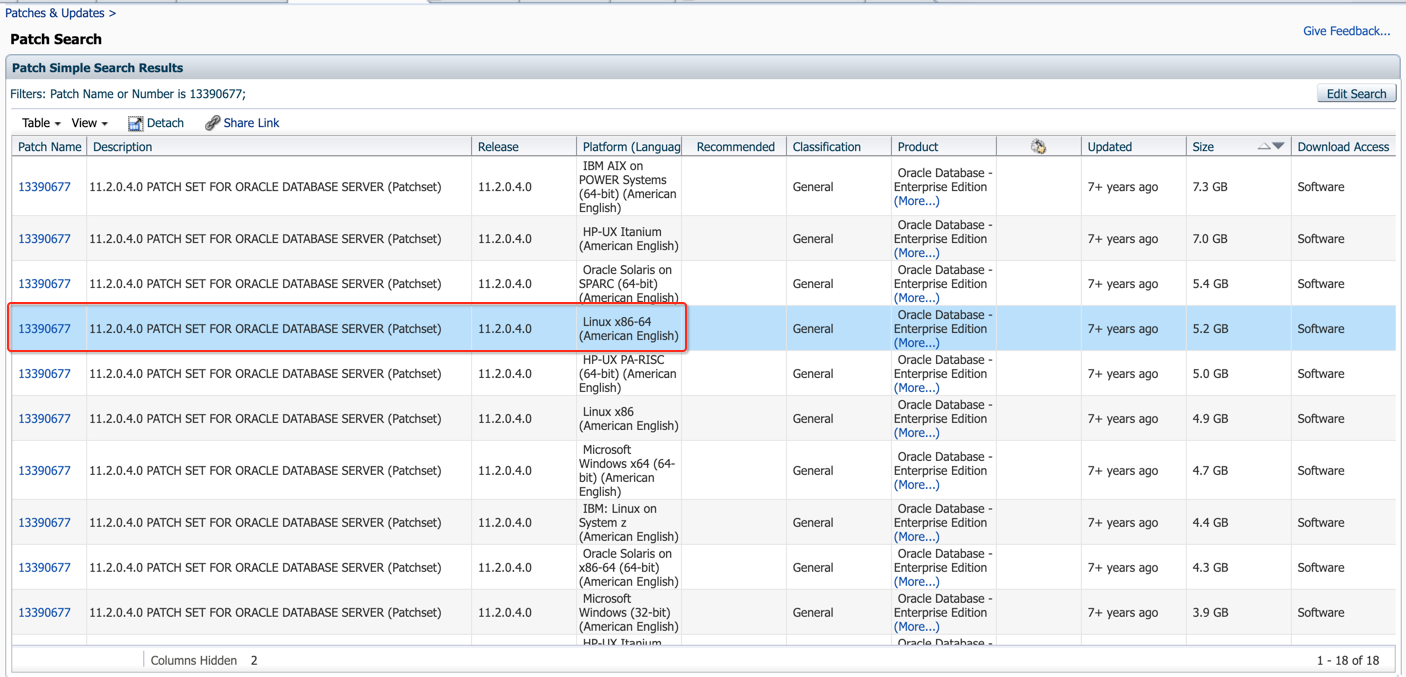Click the Microsoft Windows x64 platform cell
The width and height of the screenshot is (1406, 677).
629,471
